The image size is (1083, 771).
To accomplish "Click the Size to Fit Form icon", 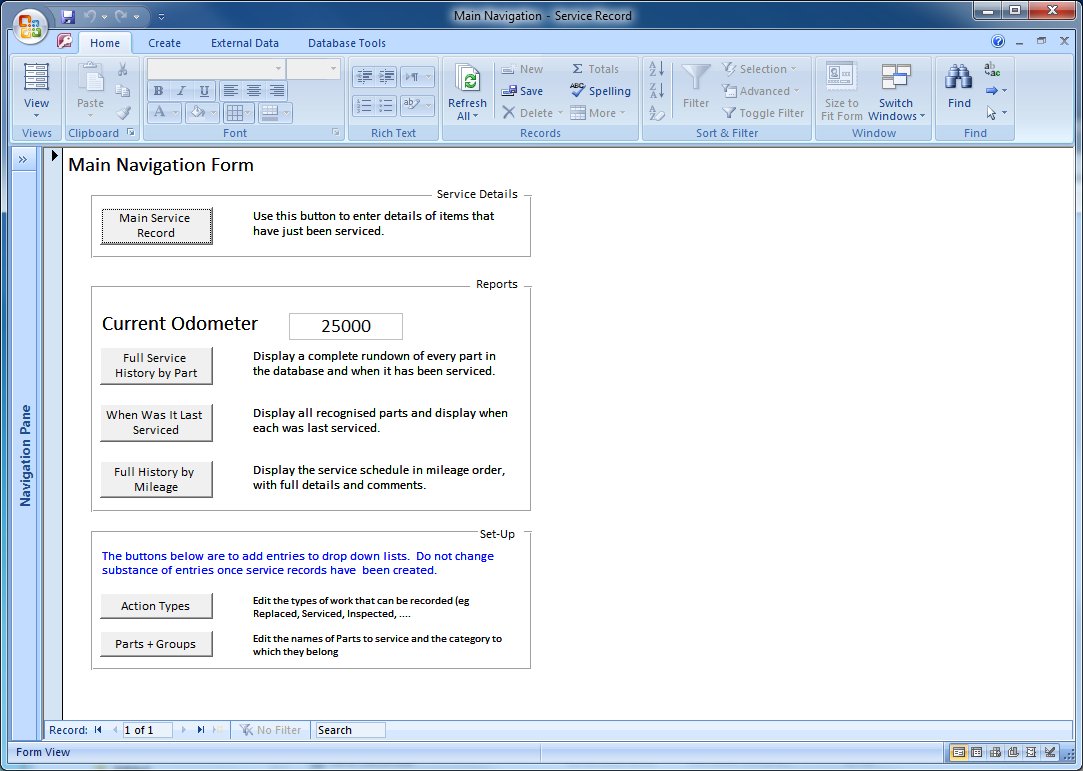I will tap(841, 77).
